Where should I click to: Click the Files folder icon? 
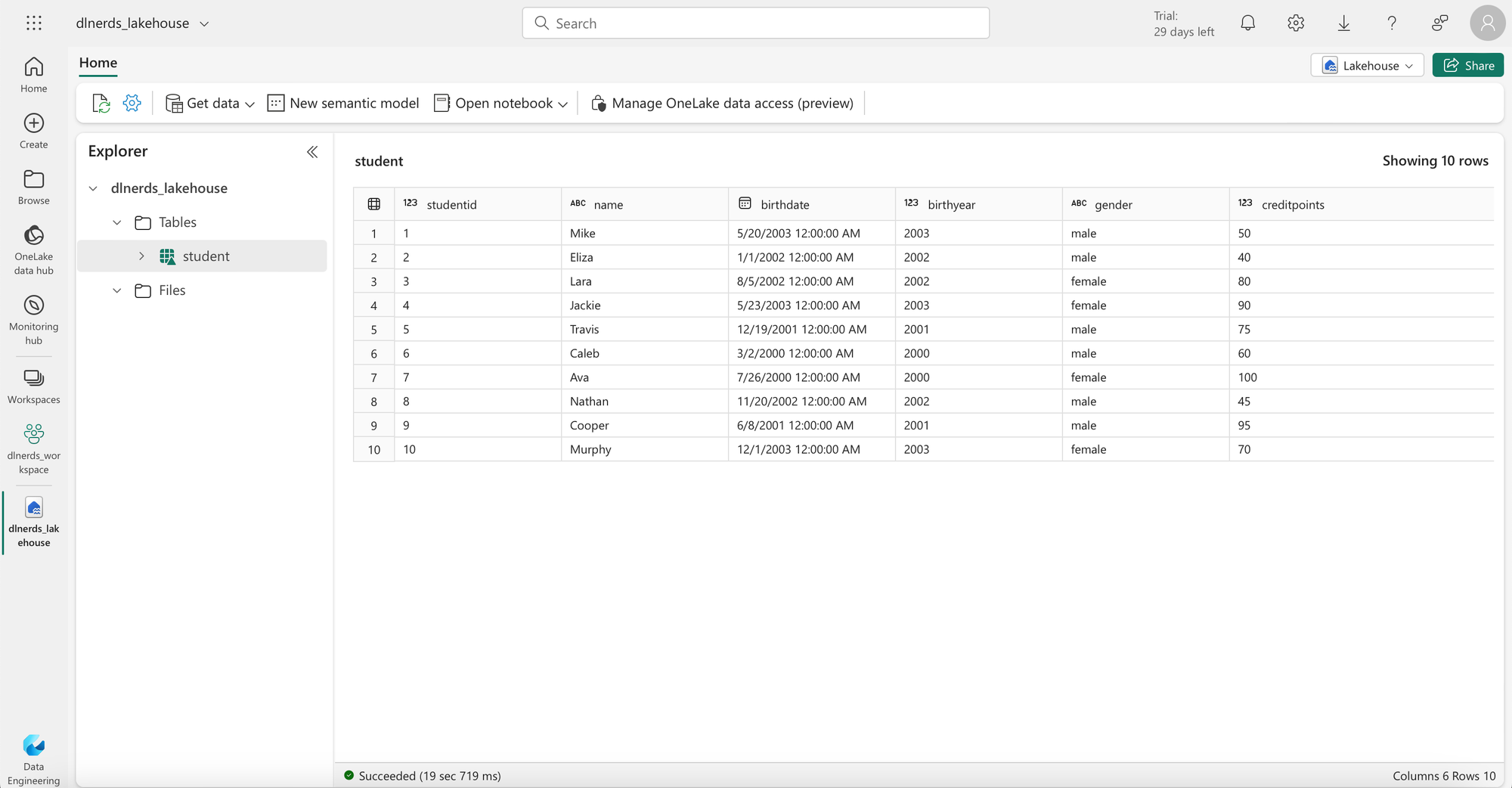(143, 290)
